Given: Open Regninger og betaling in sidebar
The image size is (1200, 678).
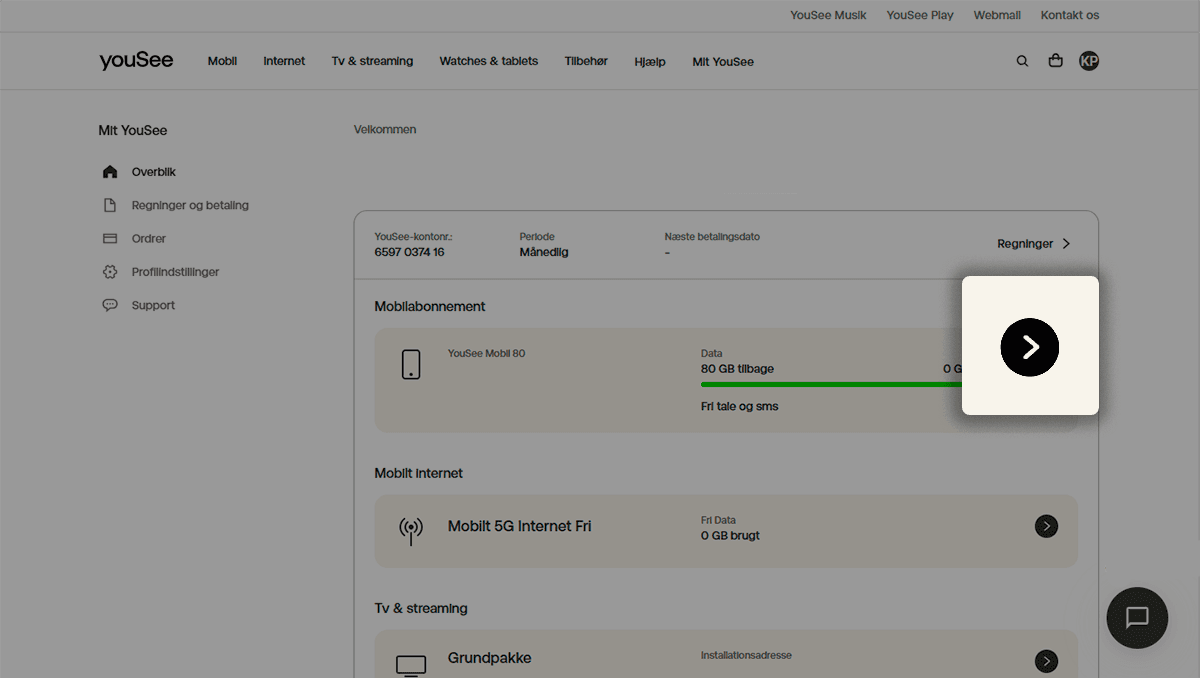Looking at the screenshot, I should [189, 205].
